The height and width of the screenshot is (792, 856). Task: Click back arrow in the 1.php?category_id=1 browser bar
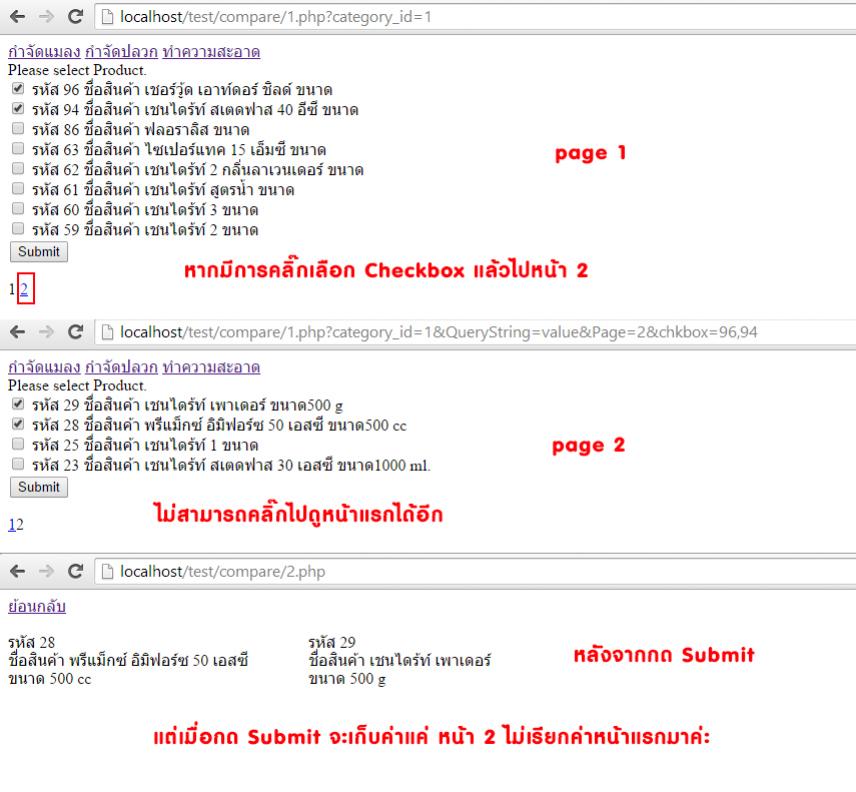[17, 16]
